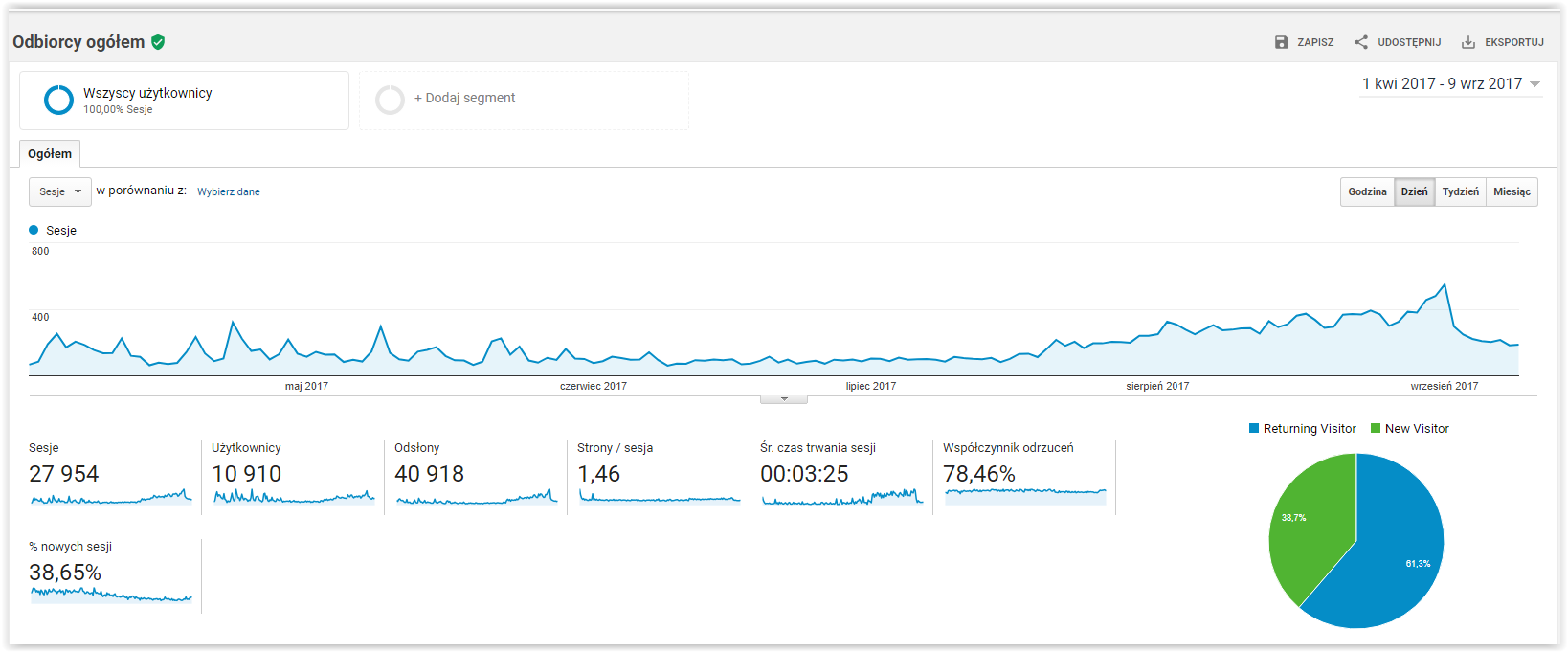The height and width of the screenshot is (652, 1568).
Task: Switch chart granularity to Miesiąc
Action: click(x=1512, y=191)
